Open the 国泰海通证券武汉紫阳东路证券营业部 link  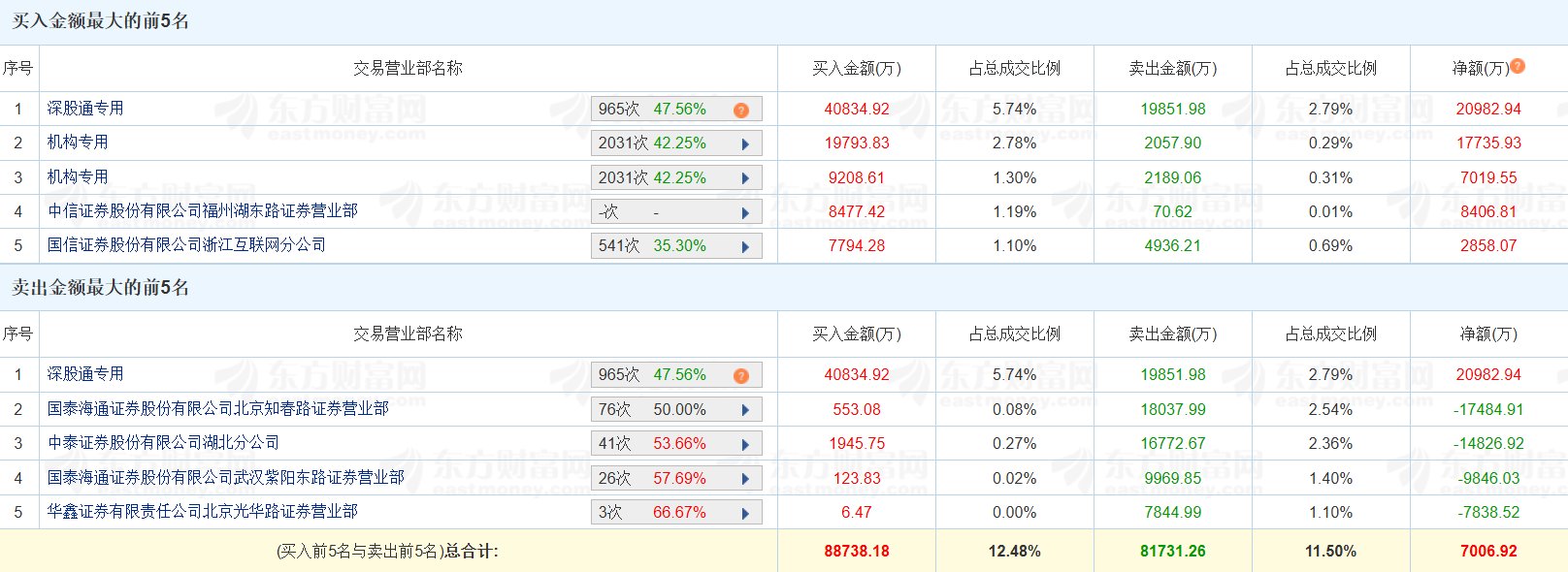(225, 478)
